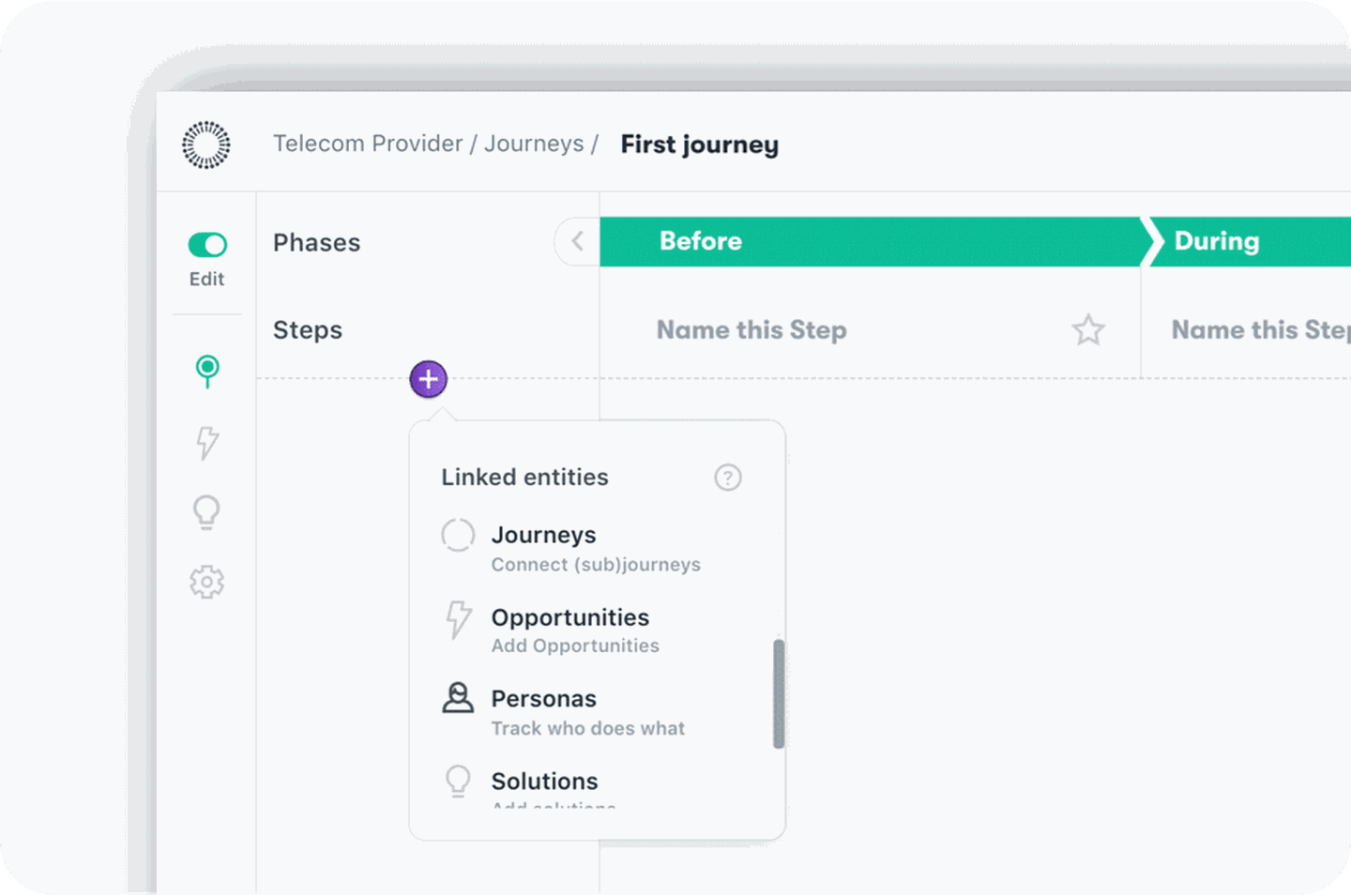
Task: Star the step named "Name this Step"
Action: (1088, 330)
